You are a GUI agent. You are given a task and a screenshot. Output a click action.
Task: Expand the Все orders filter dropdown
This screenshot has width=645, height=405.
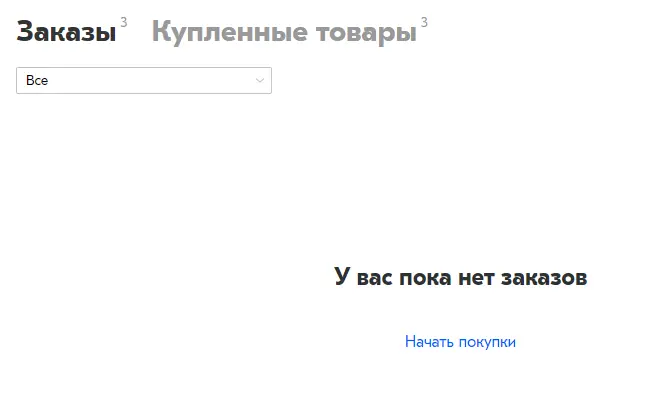point(144,81)
